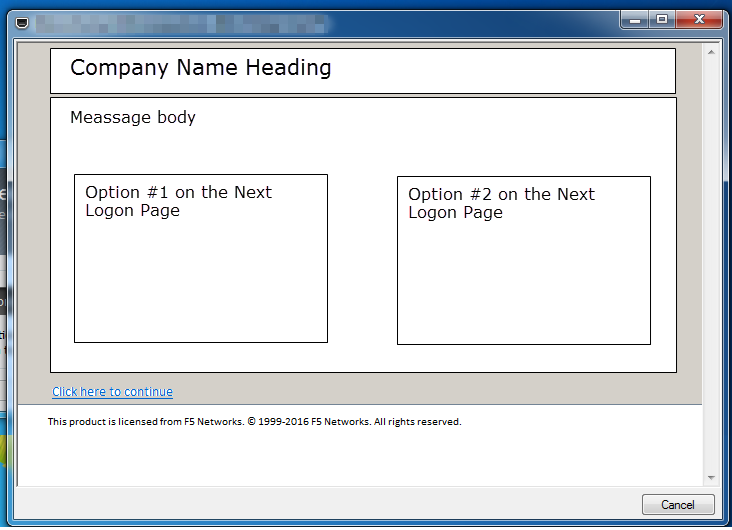Click the app icon in the title bar

[22, 22]
